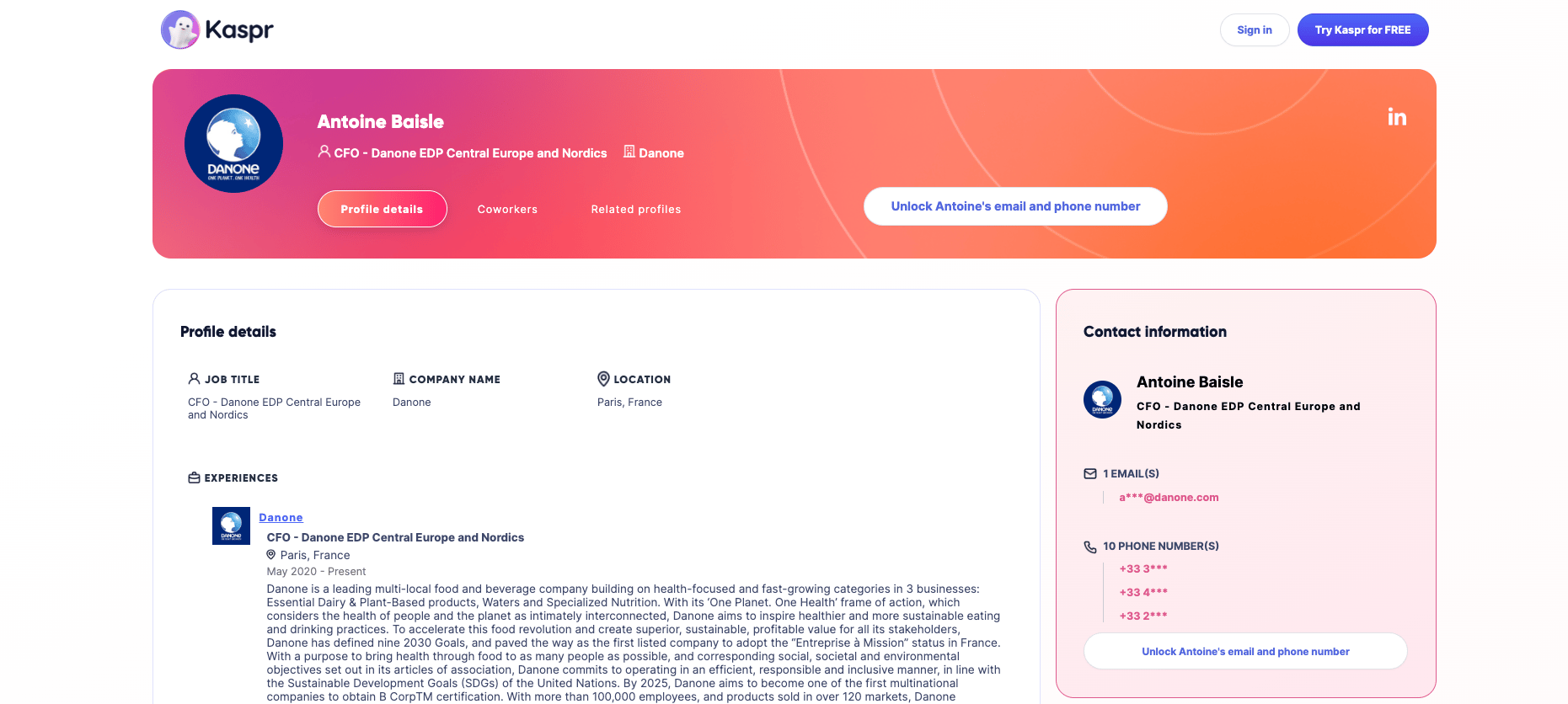
Task: Click the Danone company description paragraph
Action: tap(634, 643)
